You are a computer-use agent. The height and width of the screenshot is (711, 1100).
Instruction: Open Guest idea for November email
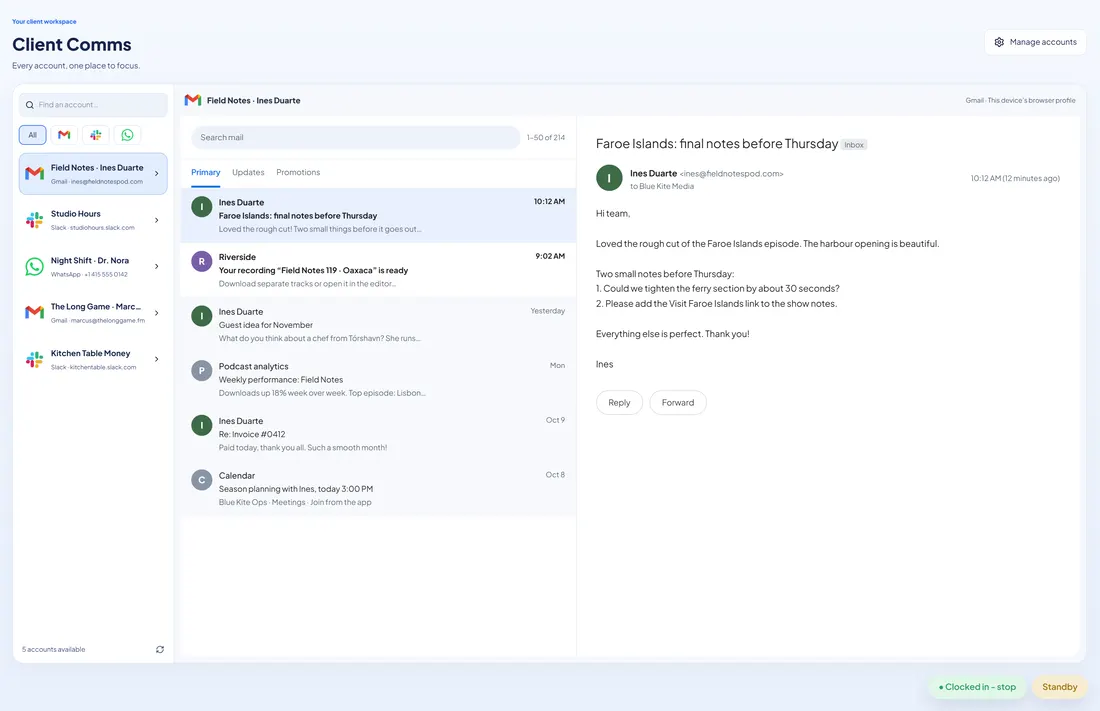[x=378, y=325]
